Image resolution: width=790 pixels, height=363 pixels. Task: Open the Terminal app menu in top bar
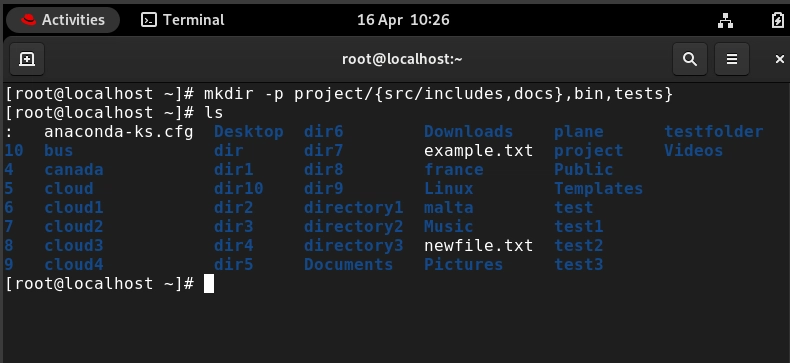[183, 20]
